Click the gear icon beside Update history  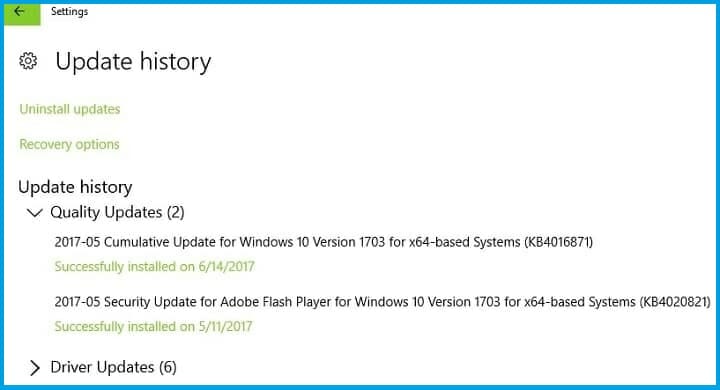click(28, 61)
